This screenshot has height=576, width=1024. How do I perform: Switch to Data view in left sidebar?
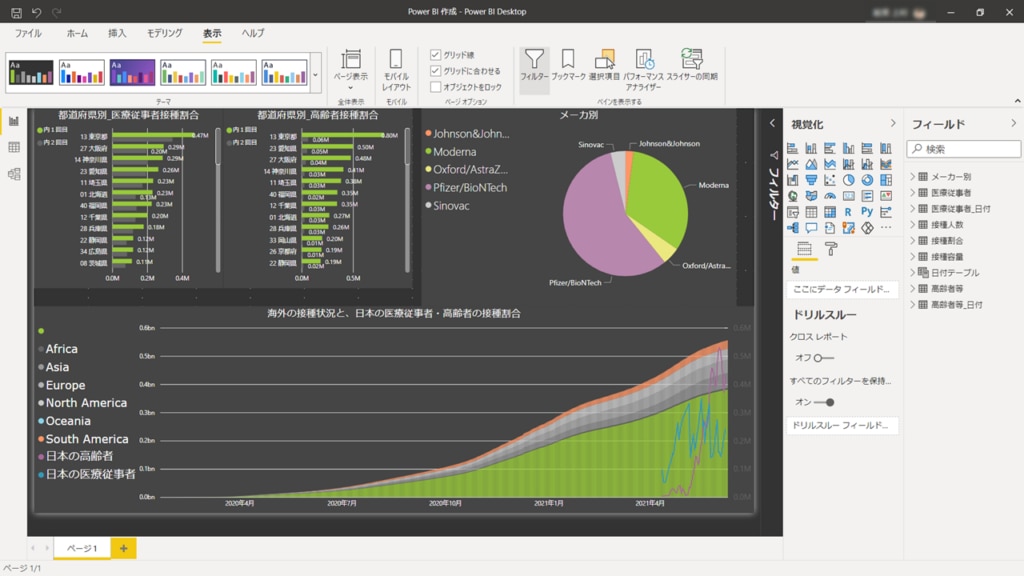click(14, 148)
